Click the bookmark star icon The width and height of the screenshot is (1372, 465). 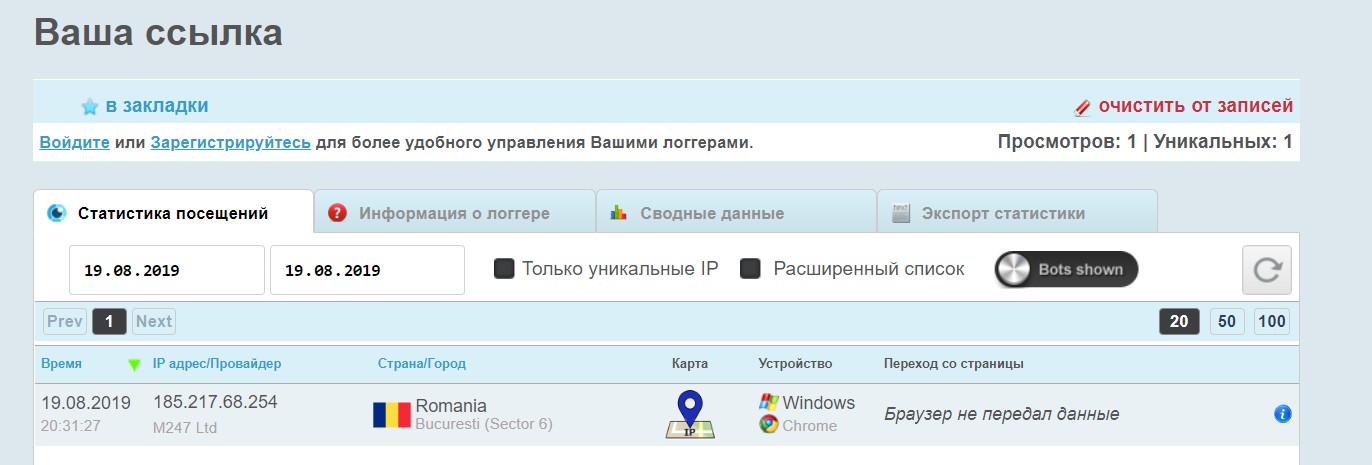coord(90,106)
